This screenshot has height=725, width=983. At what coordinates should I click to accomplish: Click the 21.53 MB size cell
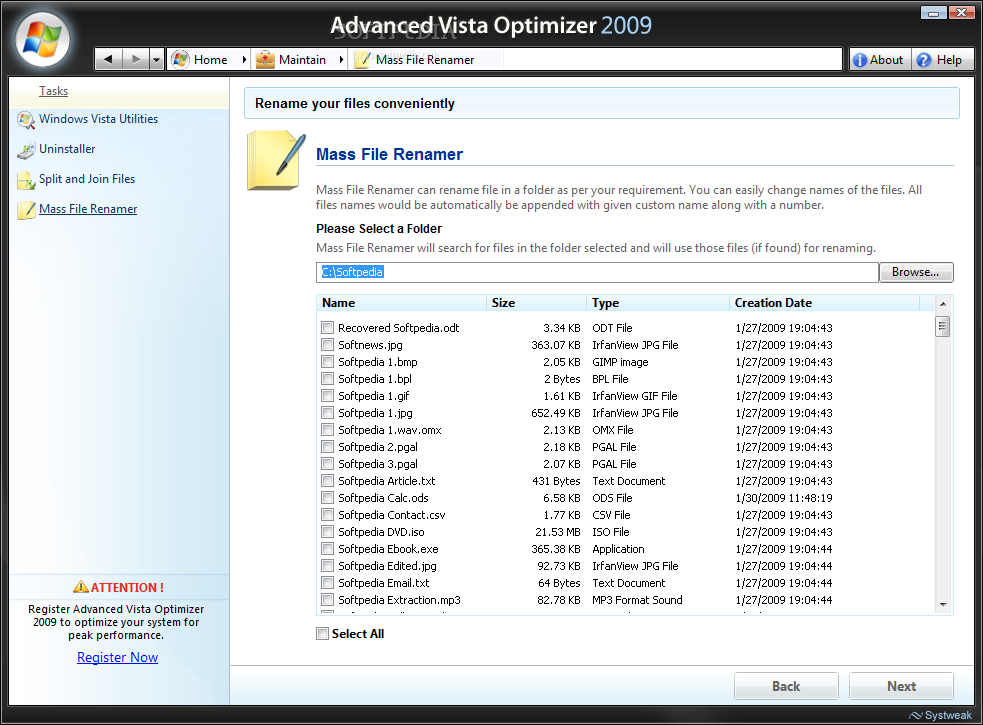click(557, 531)
